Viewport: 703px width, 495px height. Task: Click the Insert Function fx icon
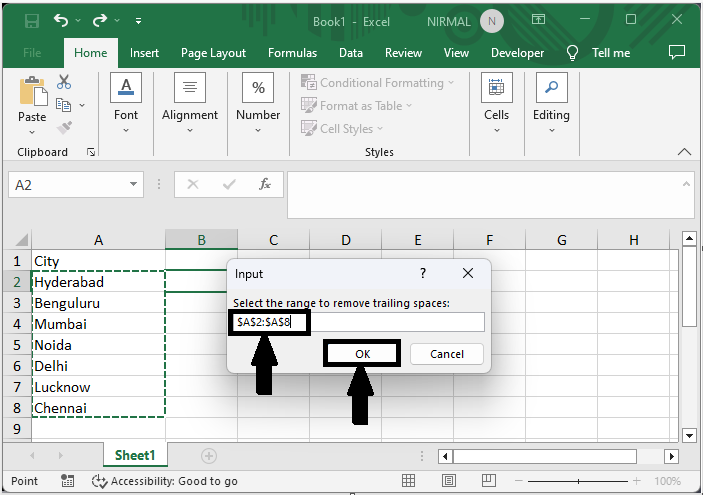[265, 185]
